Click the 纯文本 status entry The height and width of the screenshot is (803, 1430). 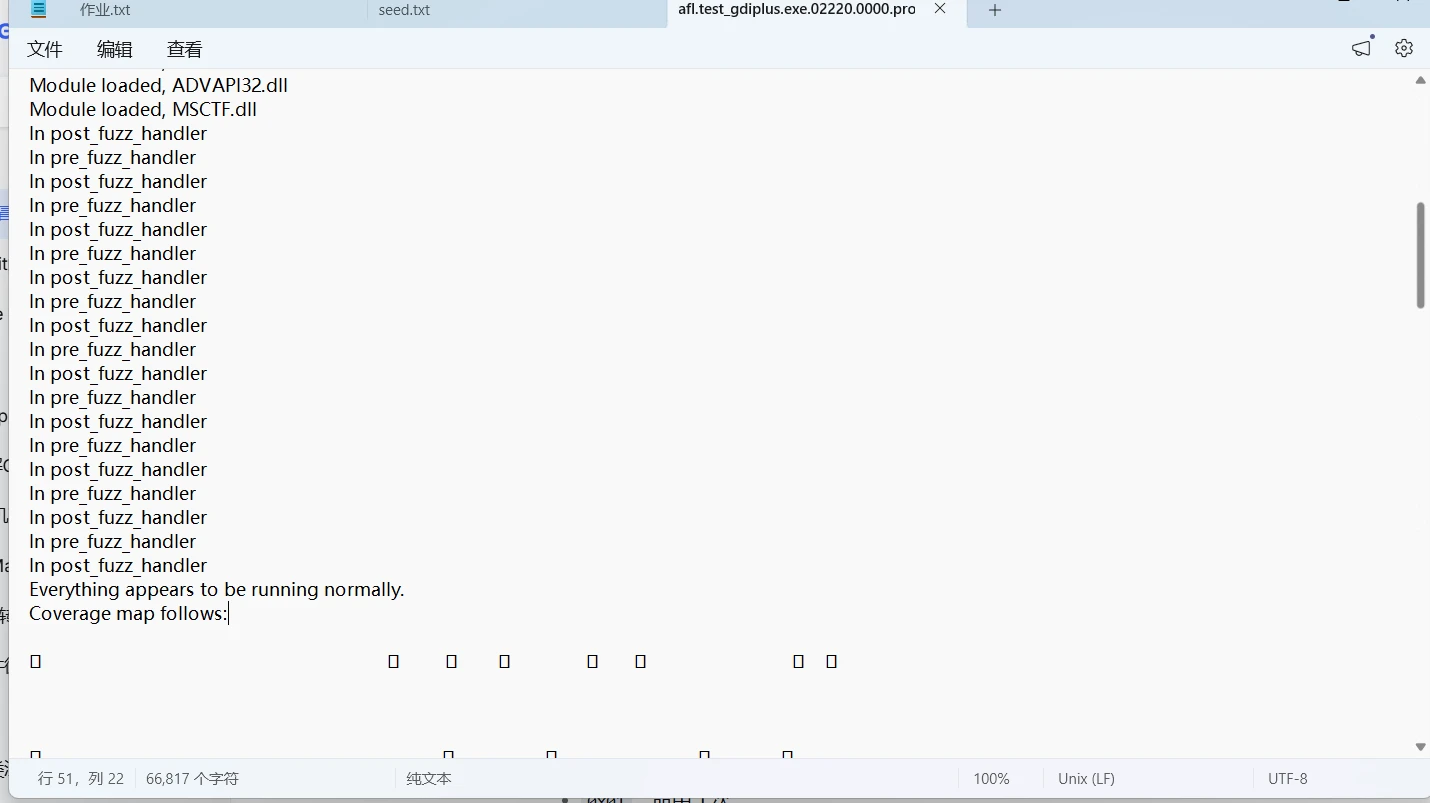pyautogui.click(x=429, y=778)
